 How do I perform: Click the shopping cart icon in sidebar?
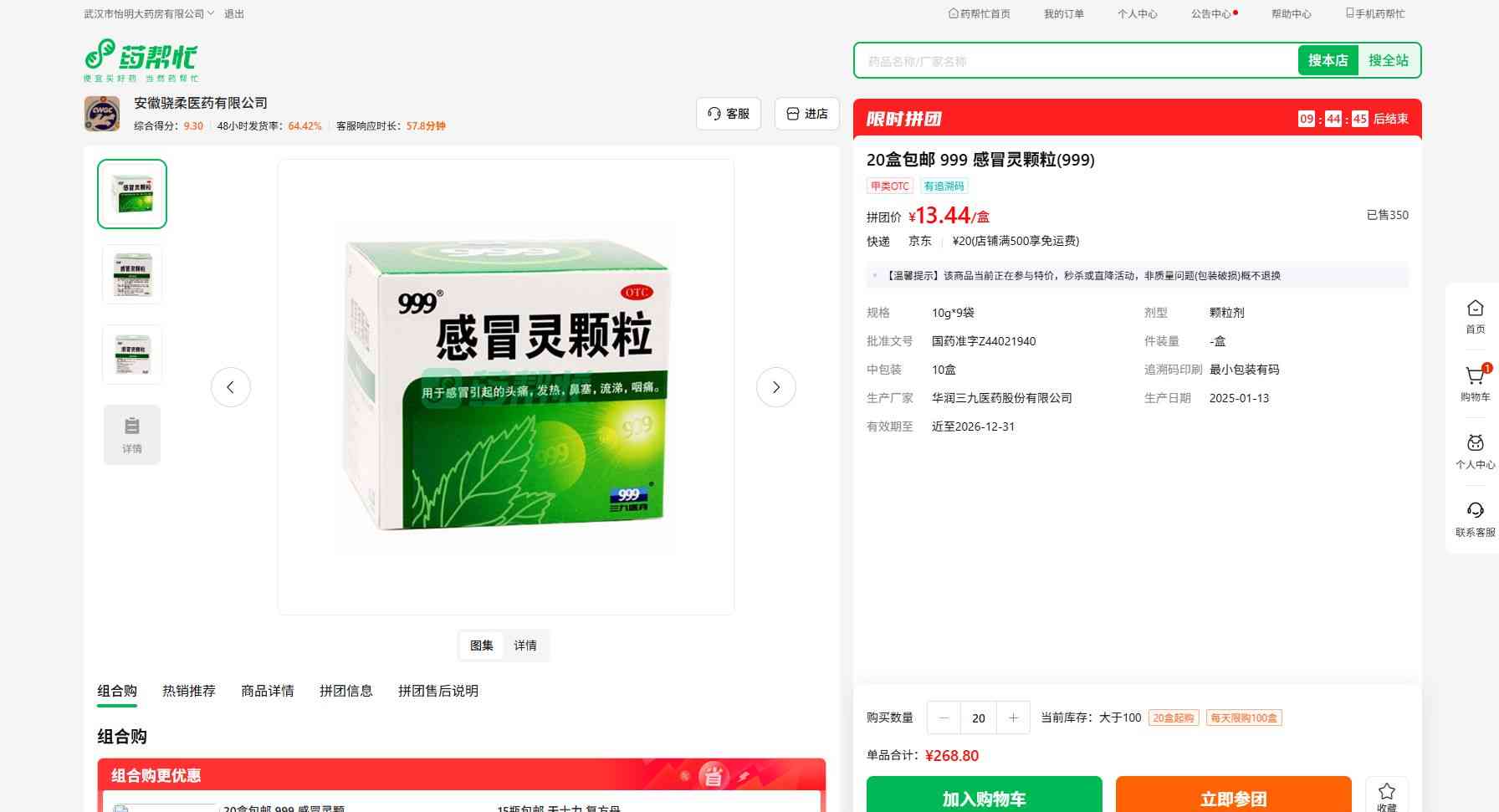coord(1475,376)
